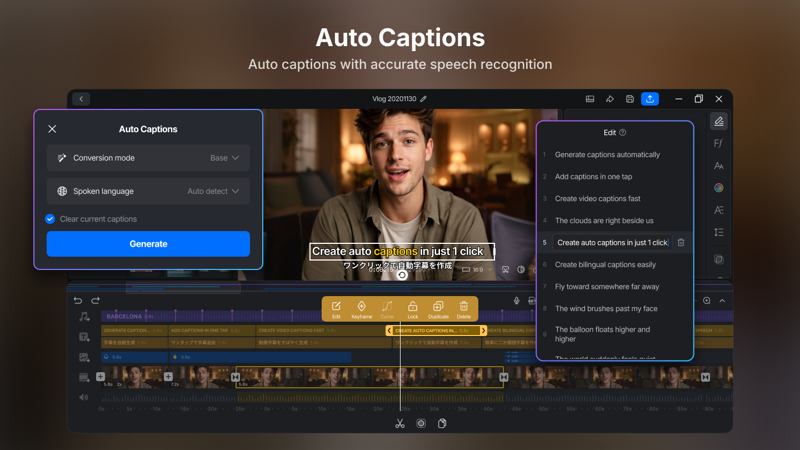
Task: Open the Conversion mode Base dropdown
Action: 148,158
